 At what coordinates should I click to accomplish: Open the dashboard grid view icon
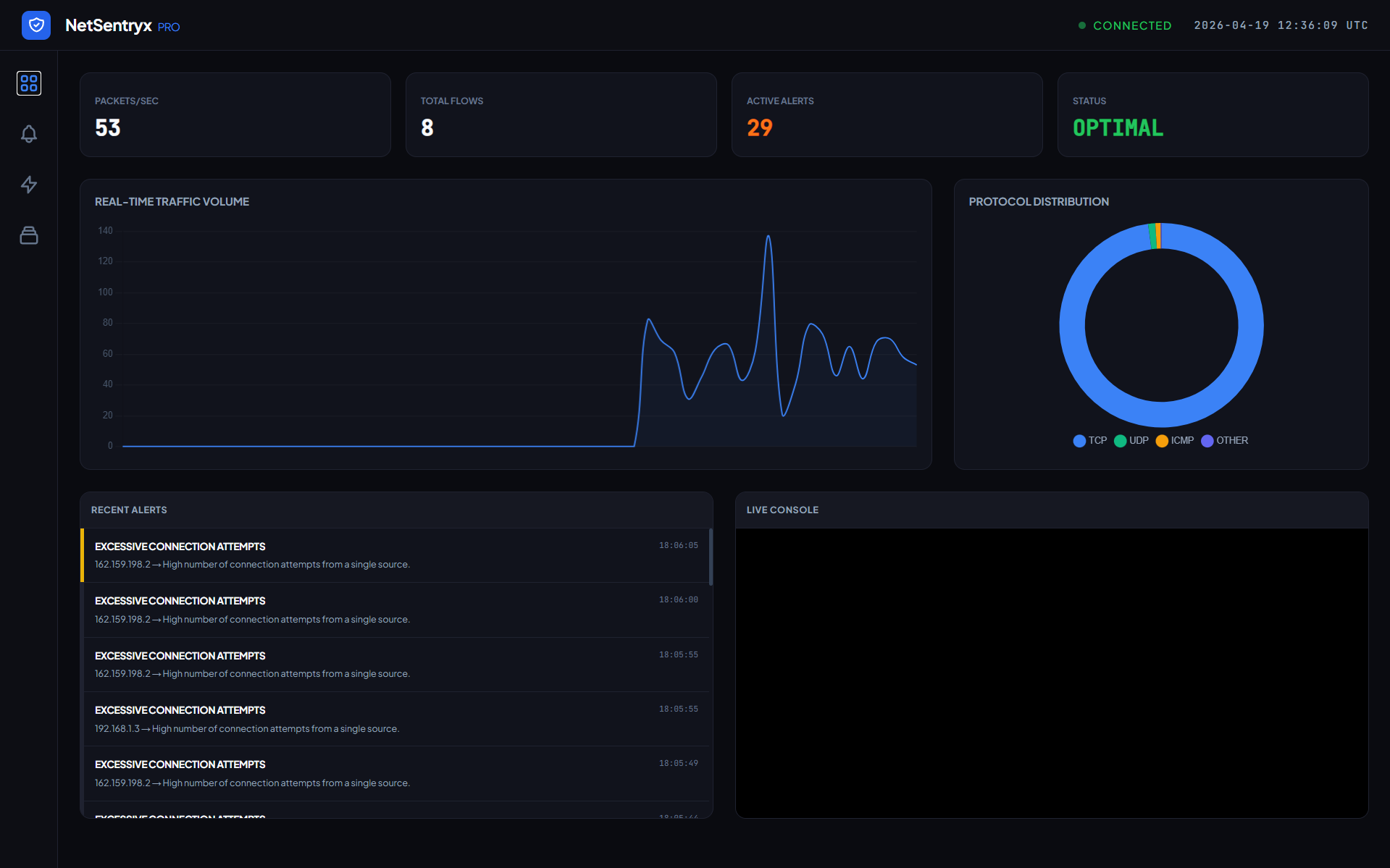click(x=29, y=83)
